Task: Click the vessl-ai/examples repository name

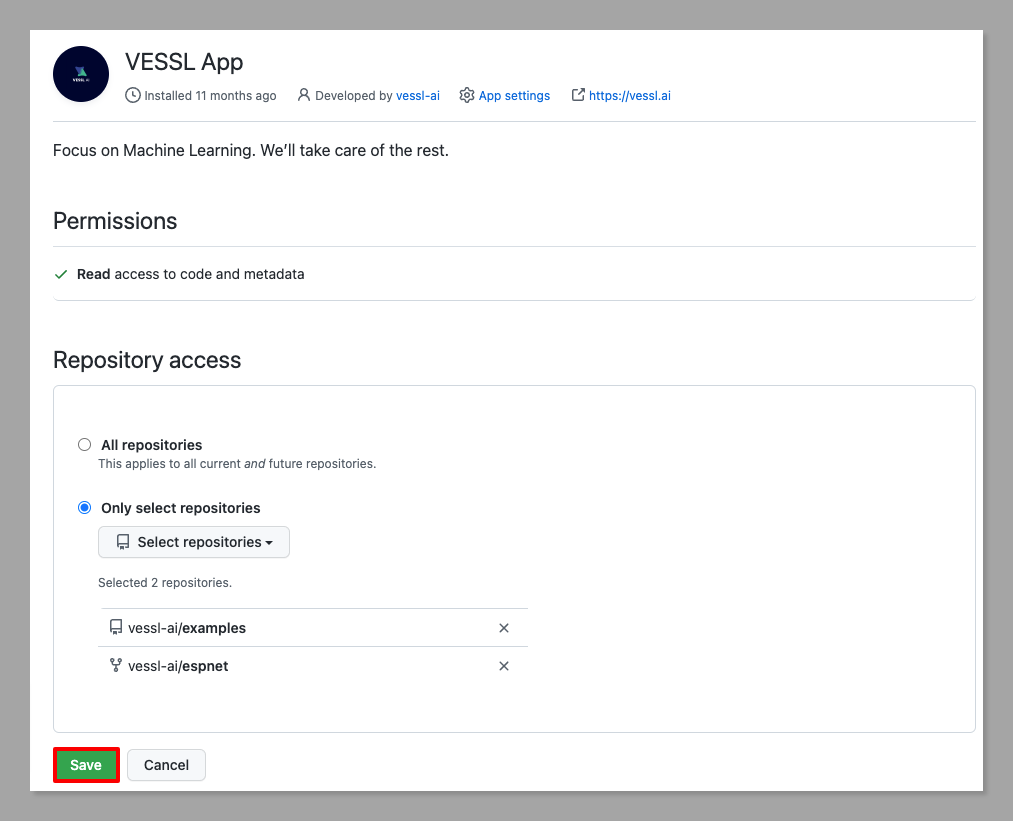Action: click(187, 628)
